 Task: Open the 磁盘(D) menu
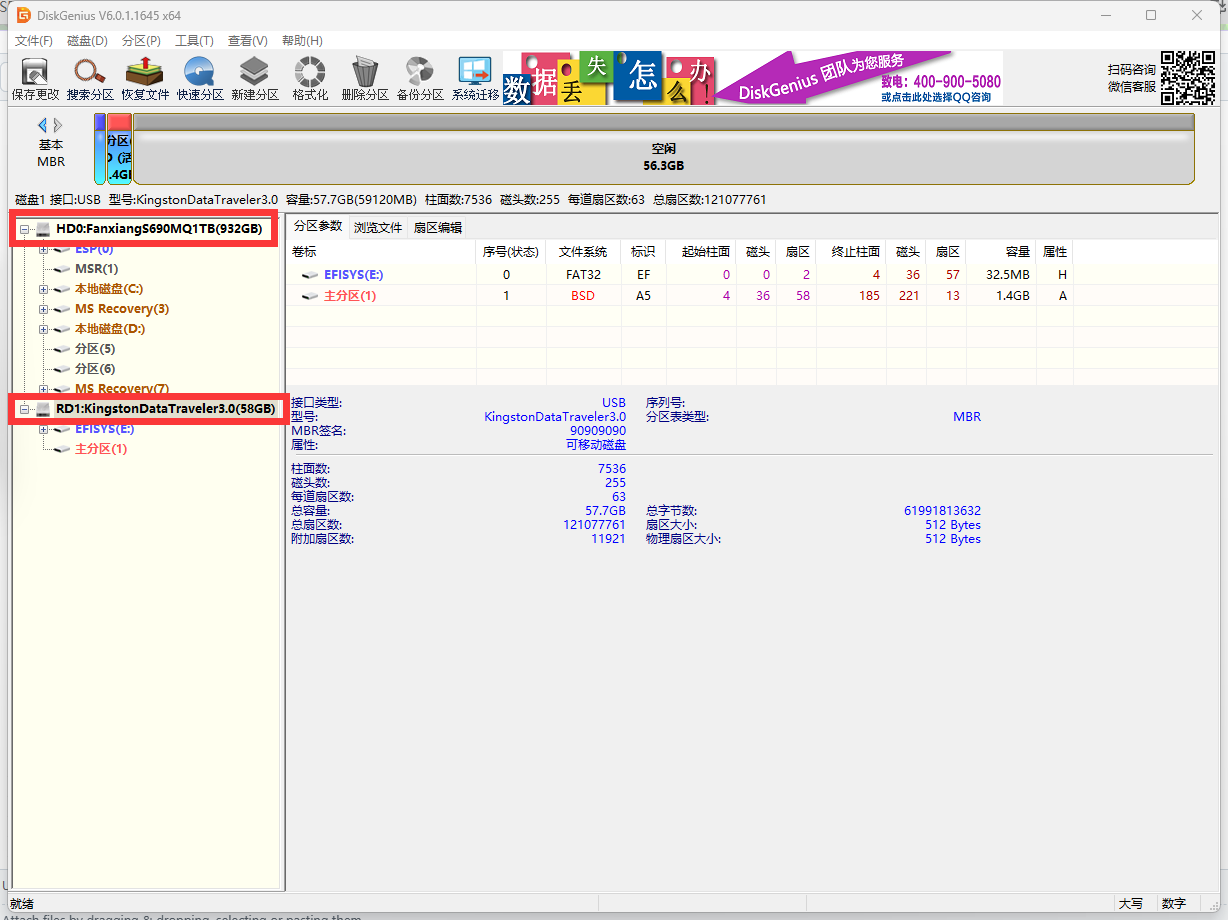tap(87, 41)
